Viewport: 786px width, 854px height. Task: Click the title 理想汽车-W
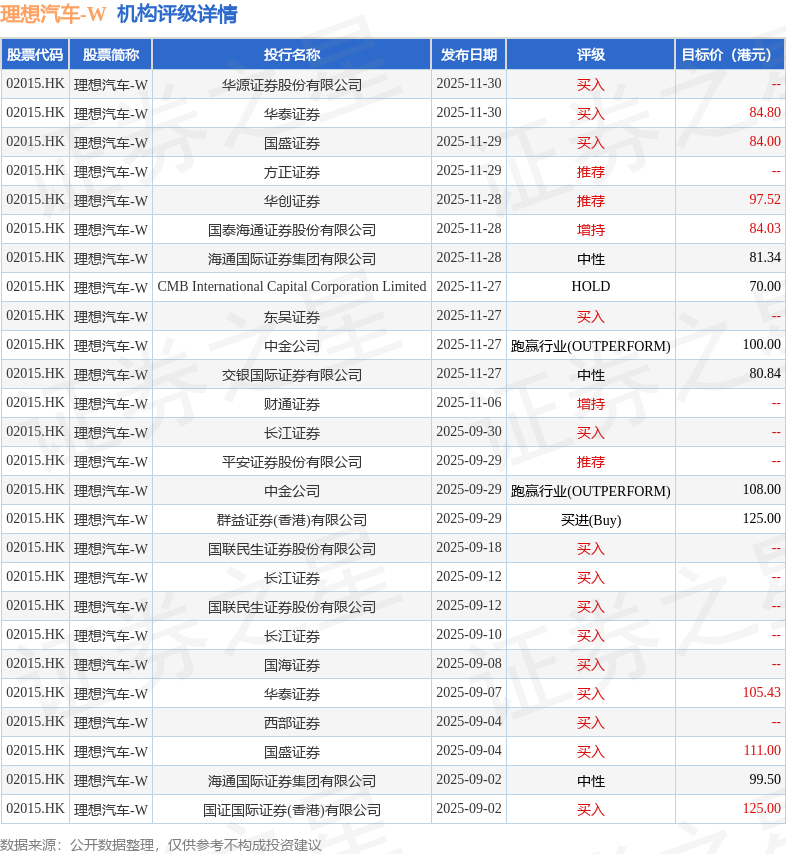tap(53, 14)
